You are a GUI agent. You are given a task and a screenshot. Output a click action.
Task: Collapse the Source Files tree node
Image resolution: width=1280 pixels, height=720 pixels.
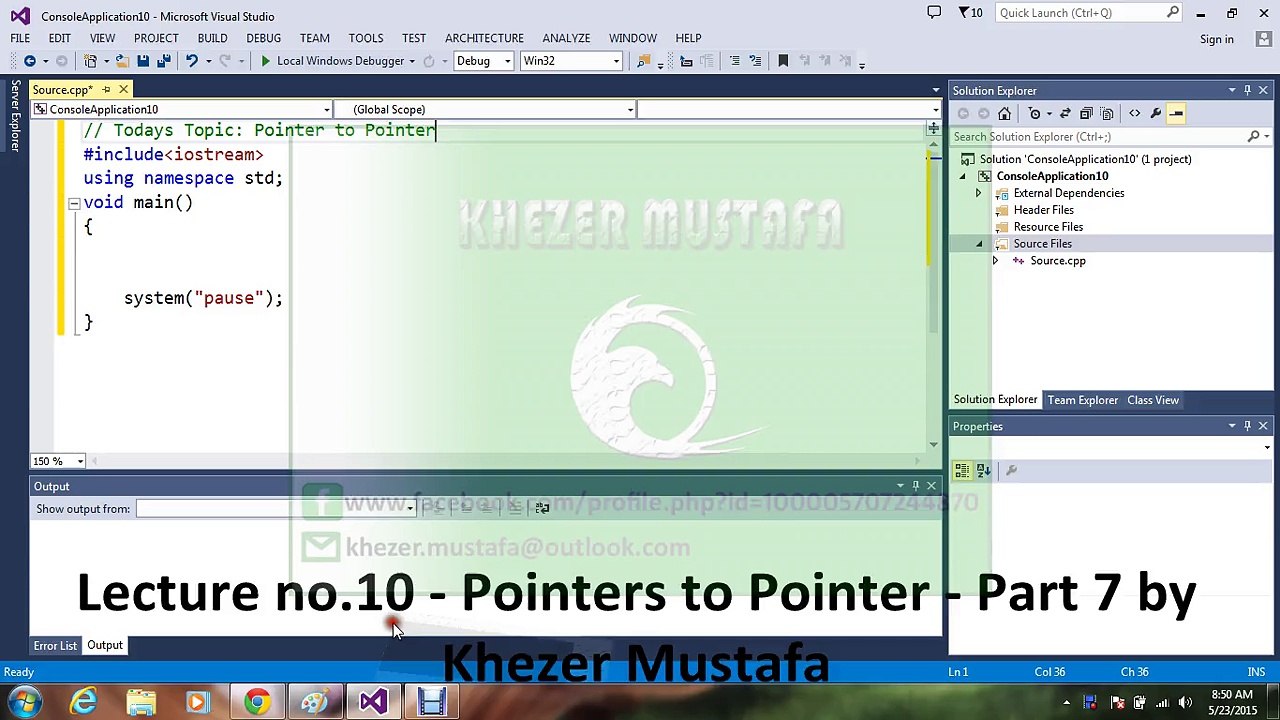[979, 244]
